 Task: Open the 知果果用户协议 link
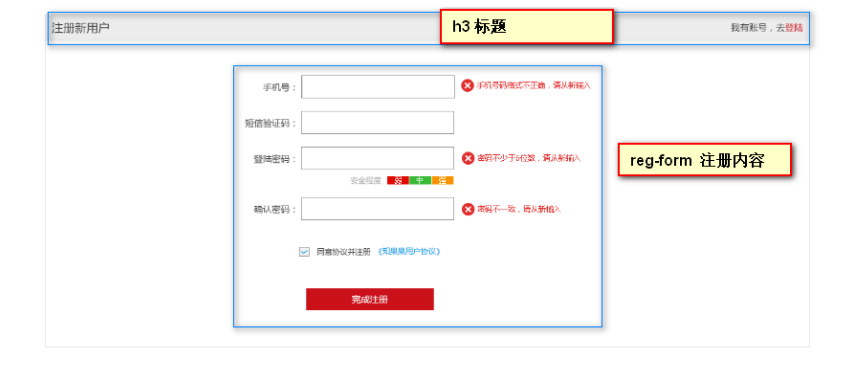click(409, 251)
